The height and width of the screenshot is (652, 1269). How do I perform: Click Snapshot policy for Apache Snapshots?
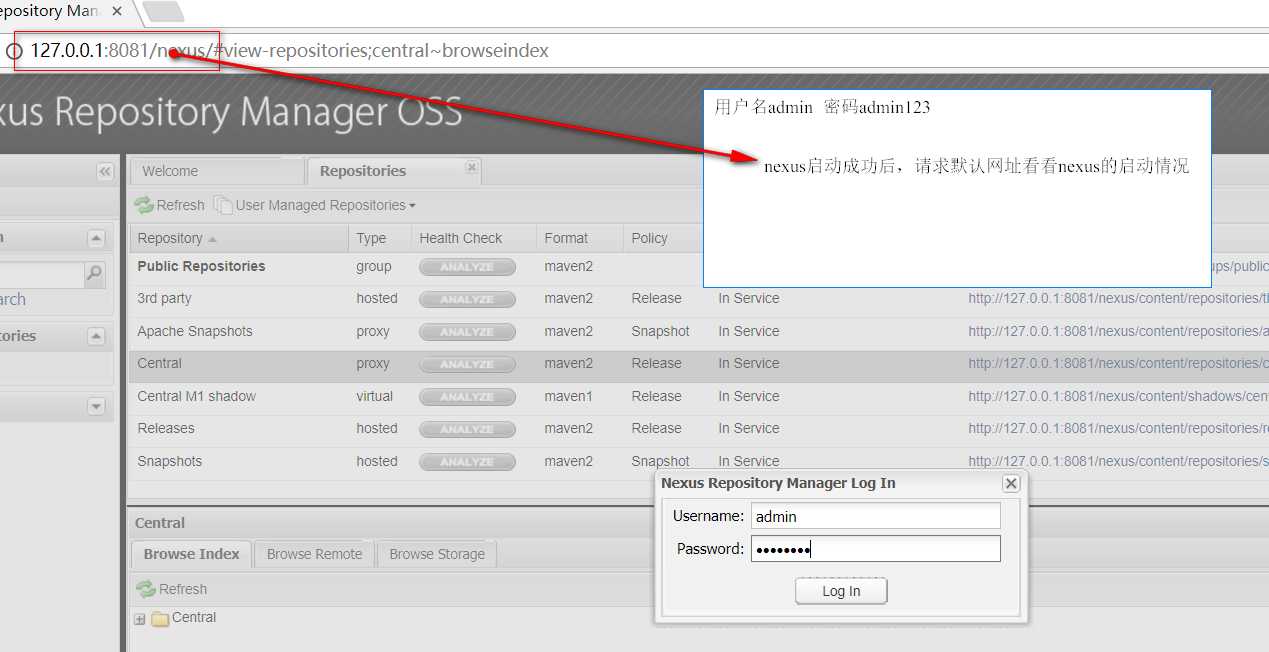[x=660, y=331]
